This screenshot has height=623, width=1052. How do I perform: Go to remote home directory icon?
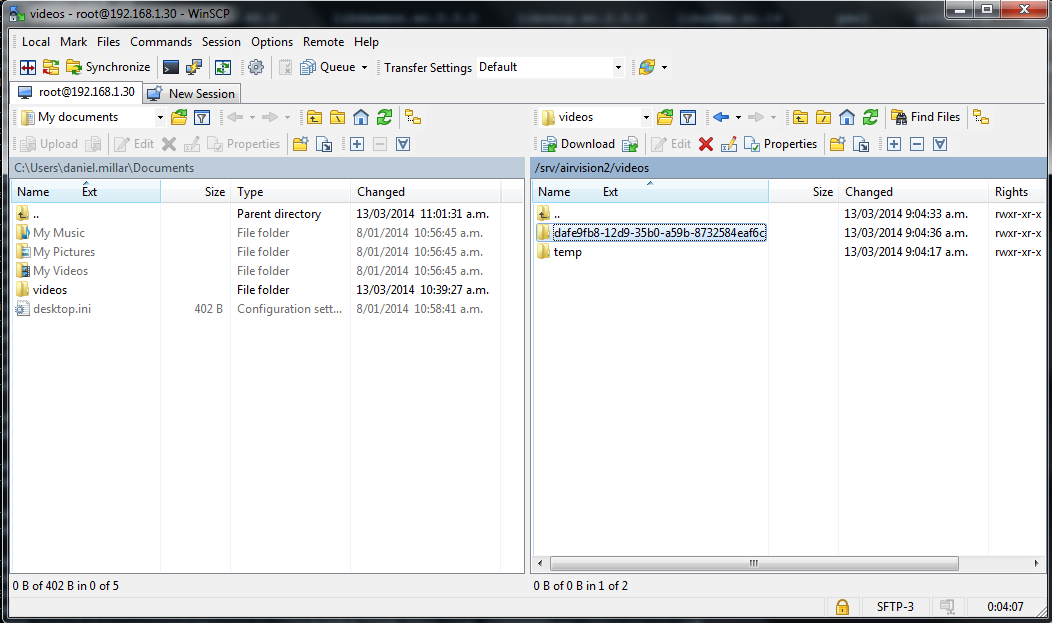(847, 118)
